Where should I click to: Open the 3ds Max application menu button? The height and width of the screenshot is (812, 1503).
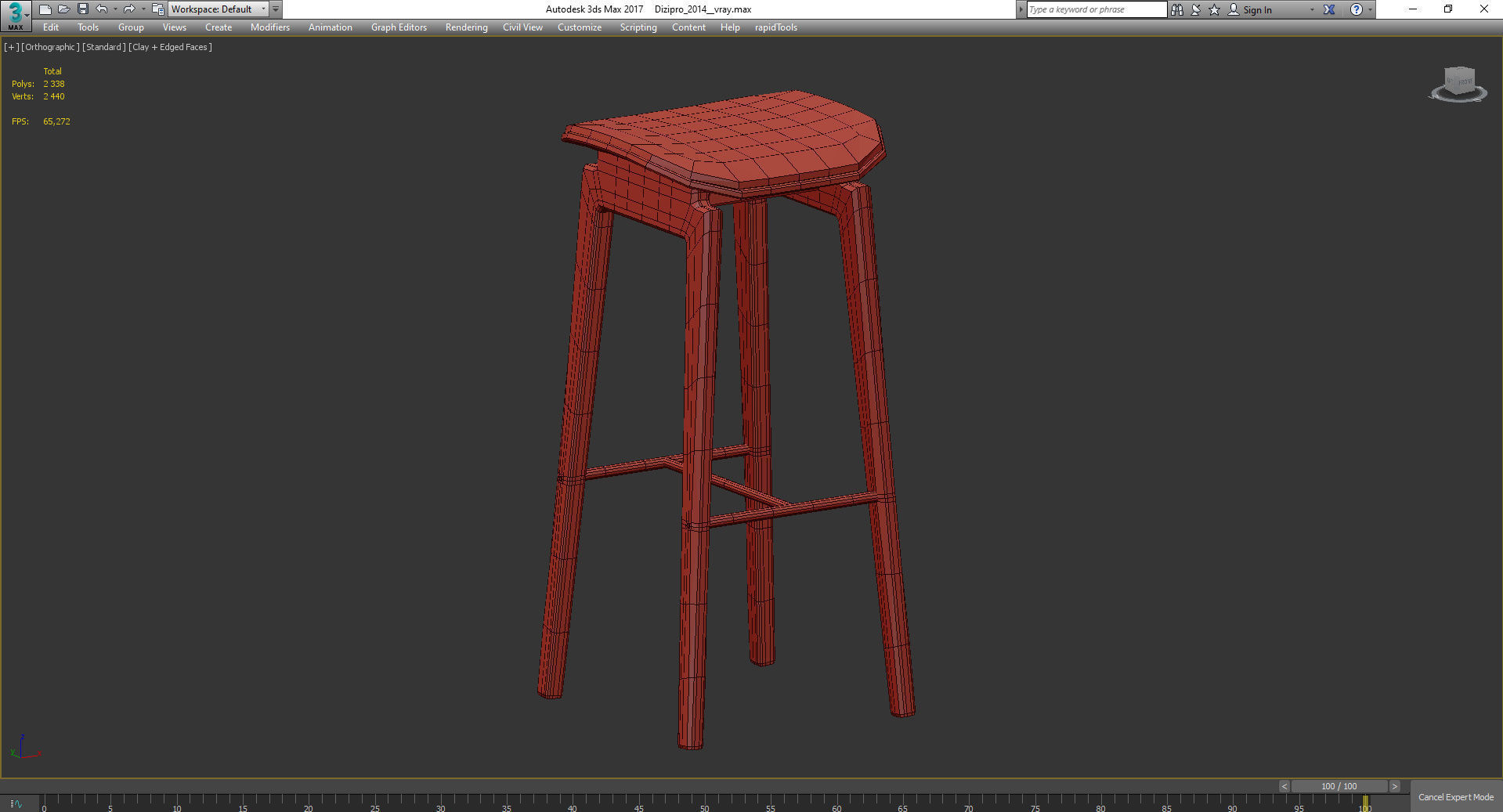pos(16,15)
